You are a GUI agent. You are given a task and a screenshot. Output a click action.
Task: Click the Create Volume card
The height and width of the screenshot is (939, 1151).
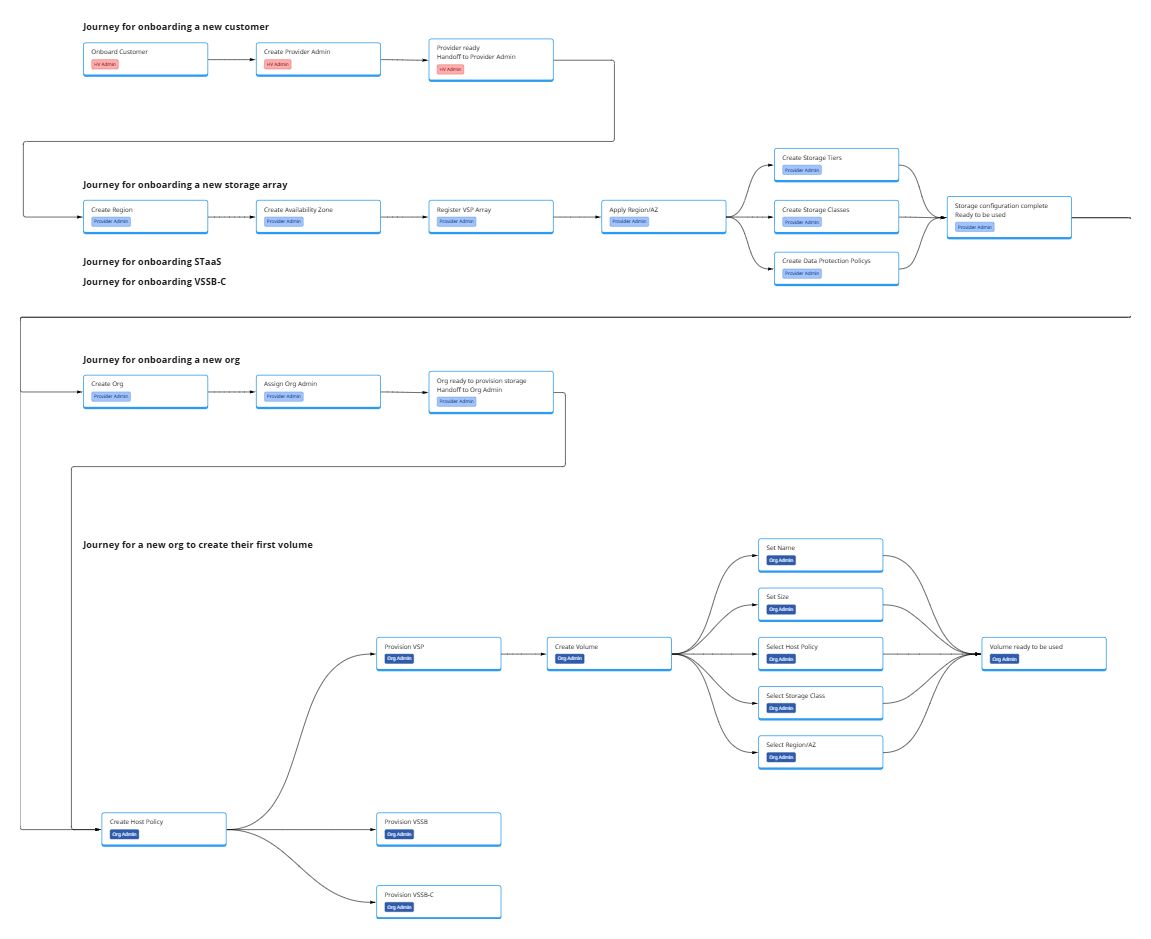(x=609, y=653)
